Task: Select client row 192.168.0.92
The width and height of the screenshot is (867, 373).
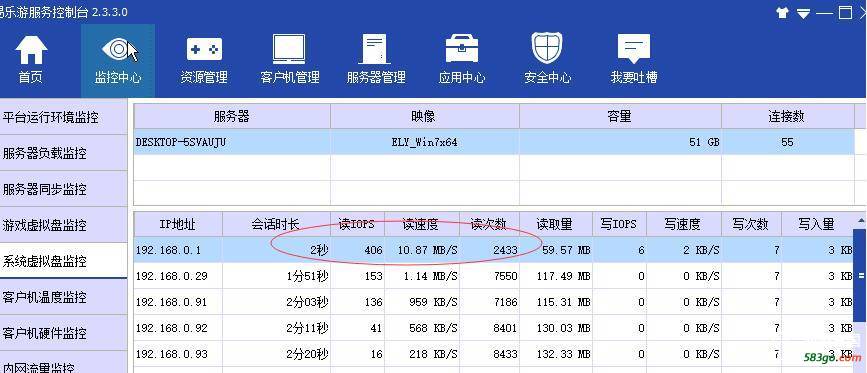Action: [494, 328]
